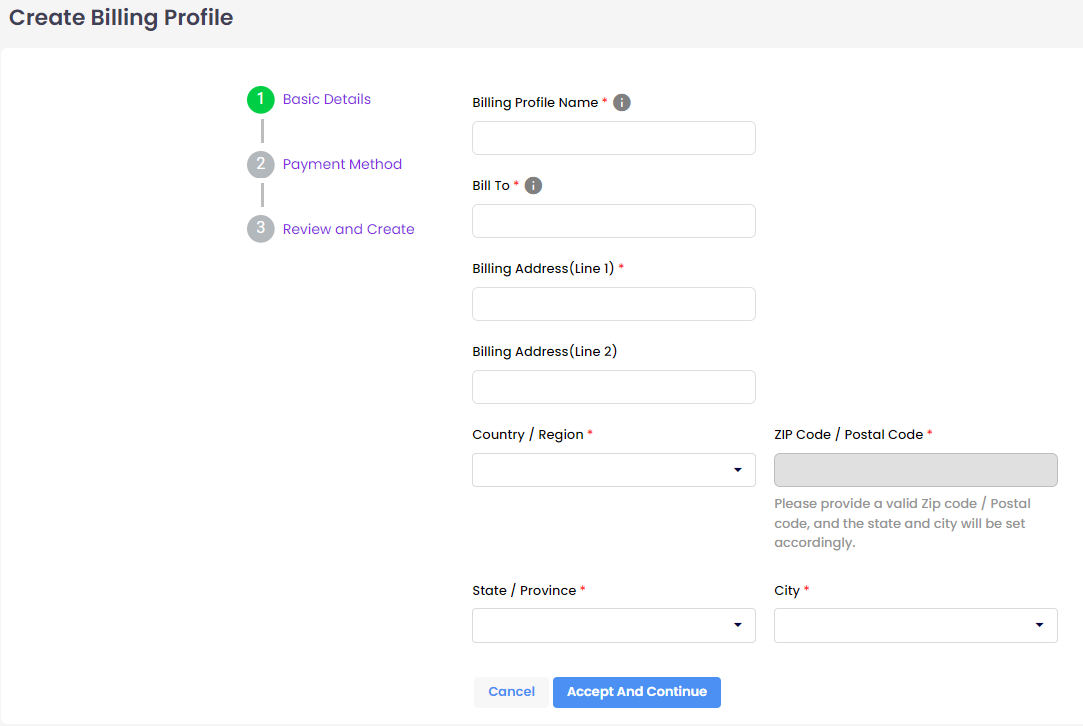The width and height of the screenshot is (1083, 726).
Task: Click the ZIP Code / Postal Code field
Action: tap(915, 470)
